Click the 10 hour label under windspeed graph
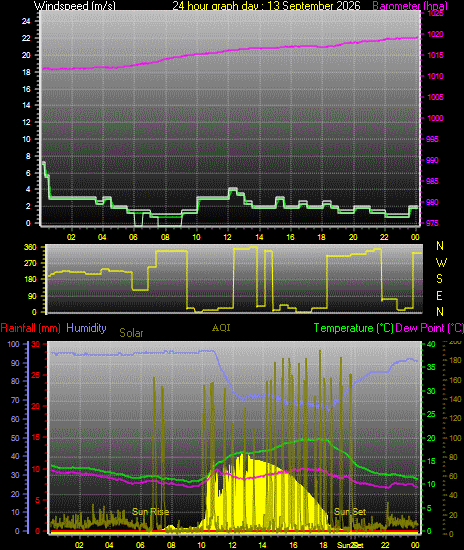Viewport: 464px width, 550px height. click(196, 237)
